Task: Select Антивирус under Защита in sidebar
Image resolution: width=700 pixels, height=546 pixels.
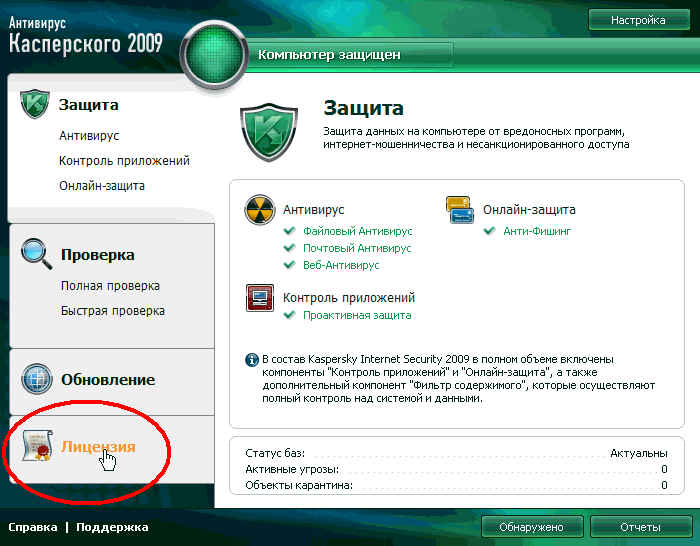Action: [89, 136]
